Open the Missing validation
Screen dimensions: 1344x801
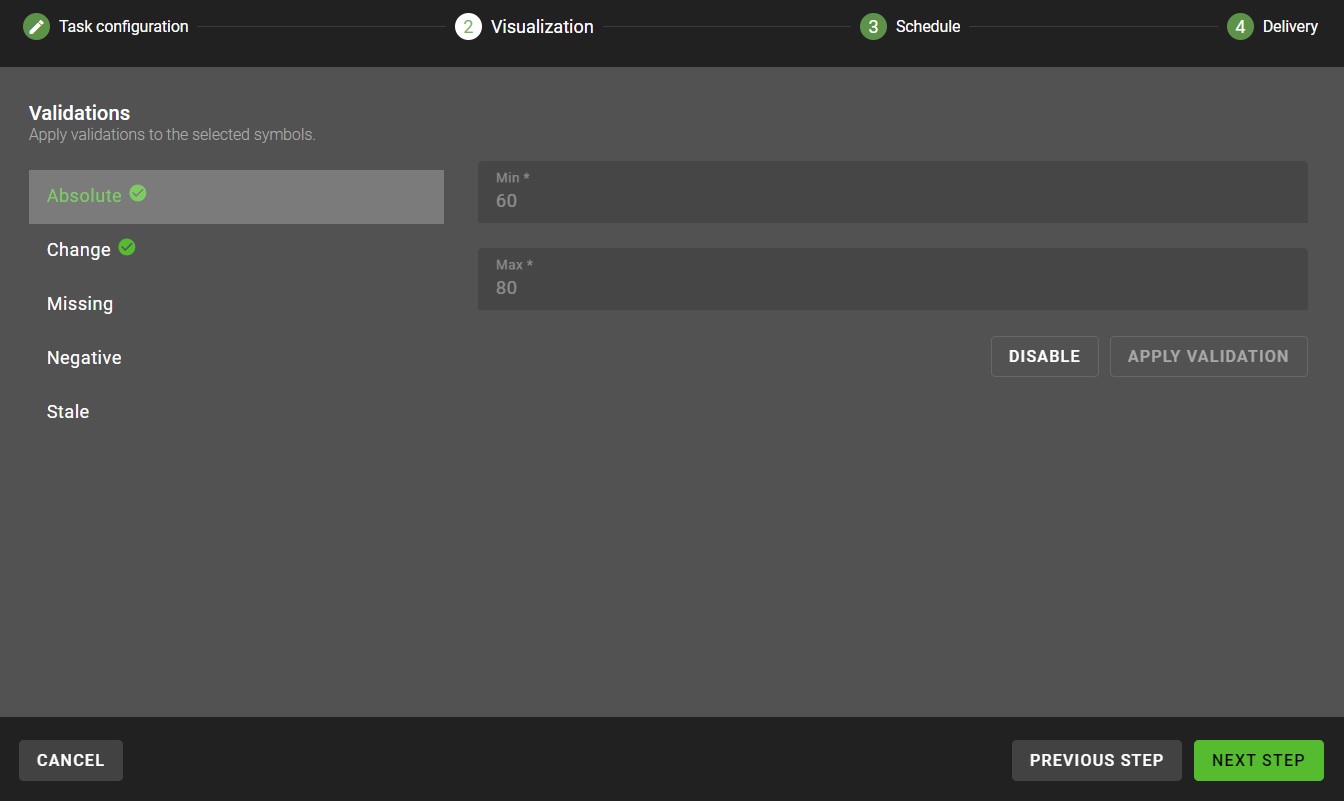[x=236, y=304]
